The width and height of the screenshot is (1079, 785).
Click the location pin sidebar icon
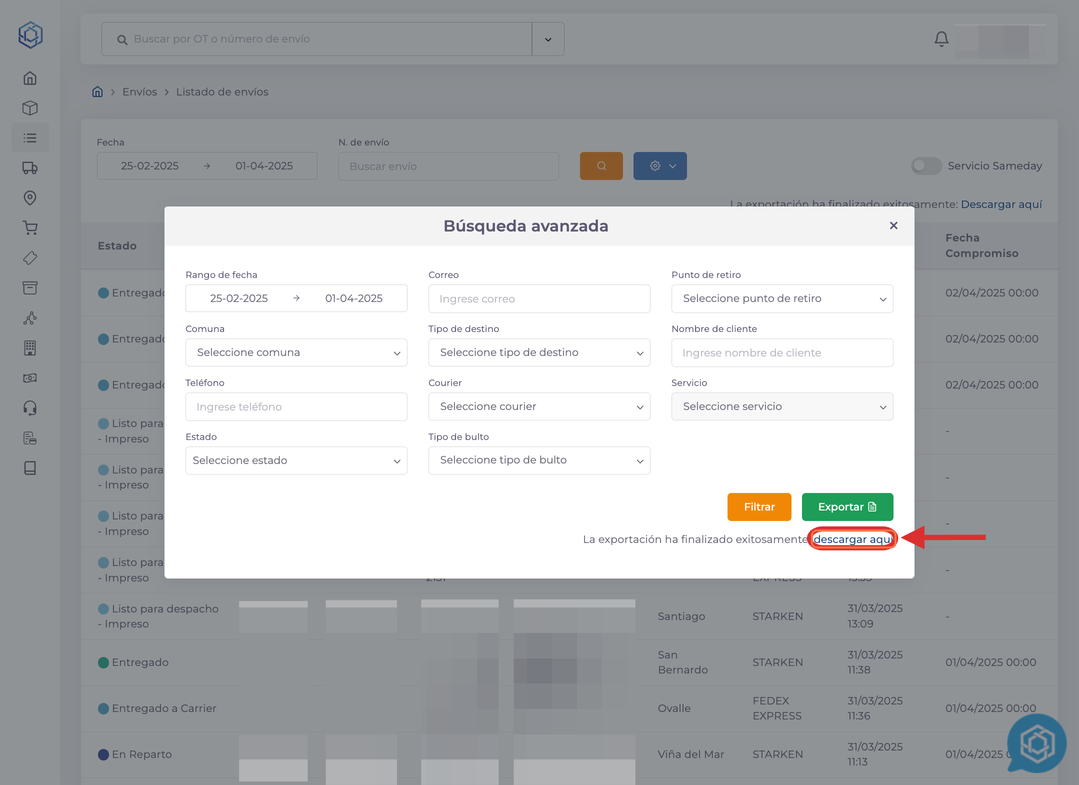pos(30,198)
